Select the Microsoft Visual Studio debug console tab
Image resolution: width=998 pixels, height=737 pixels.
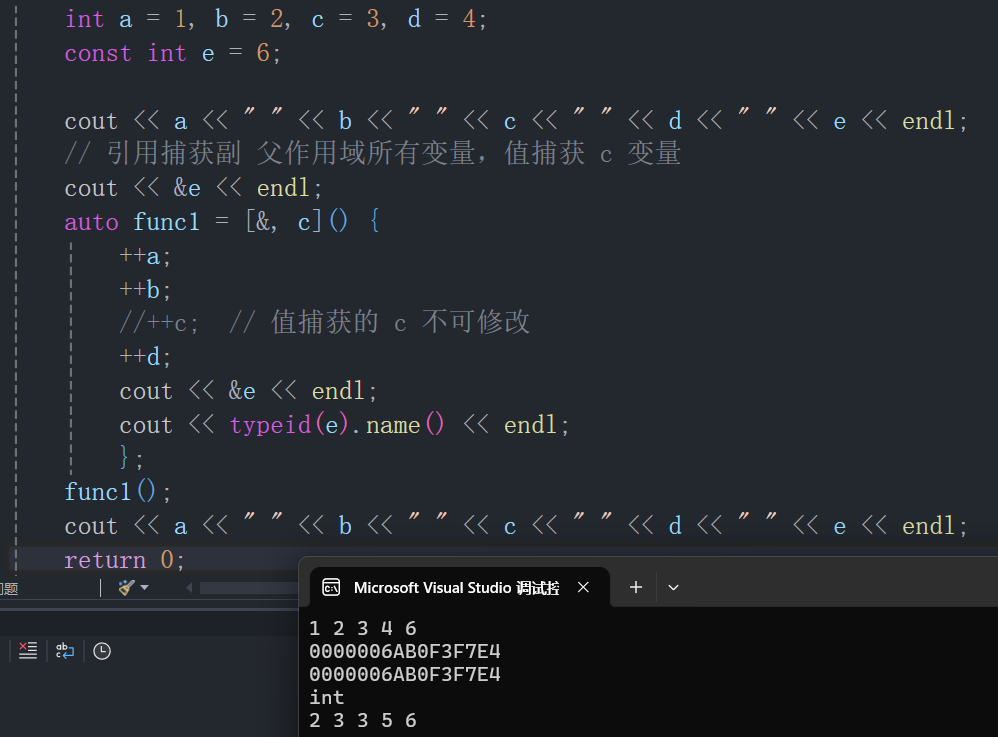[460, 587]
